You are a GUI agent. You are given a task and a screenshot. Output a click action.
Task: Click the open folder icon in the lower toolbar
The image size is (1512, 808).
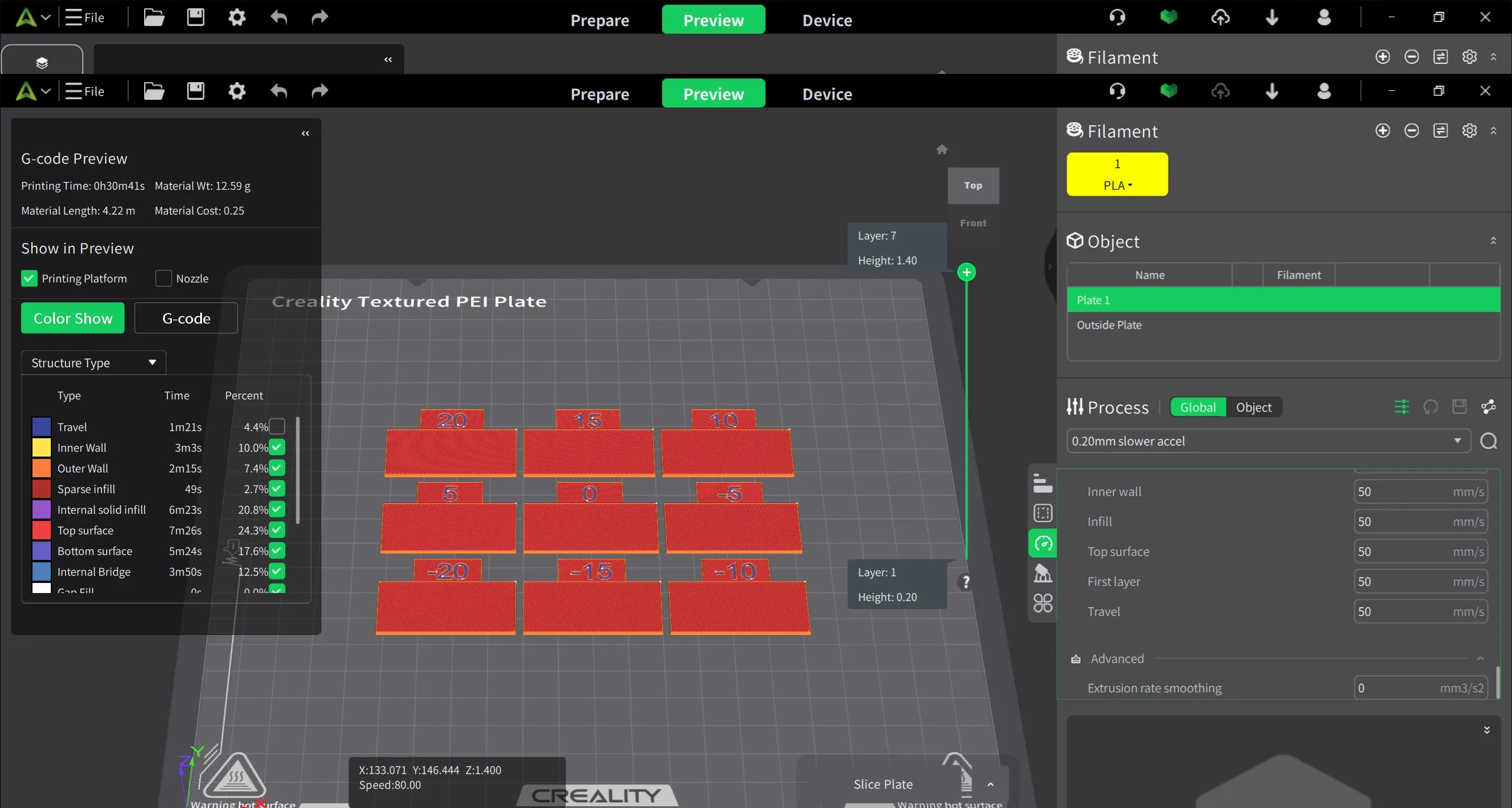154,92
